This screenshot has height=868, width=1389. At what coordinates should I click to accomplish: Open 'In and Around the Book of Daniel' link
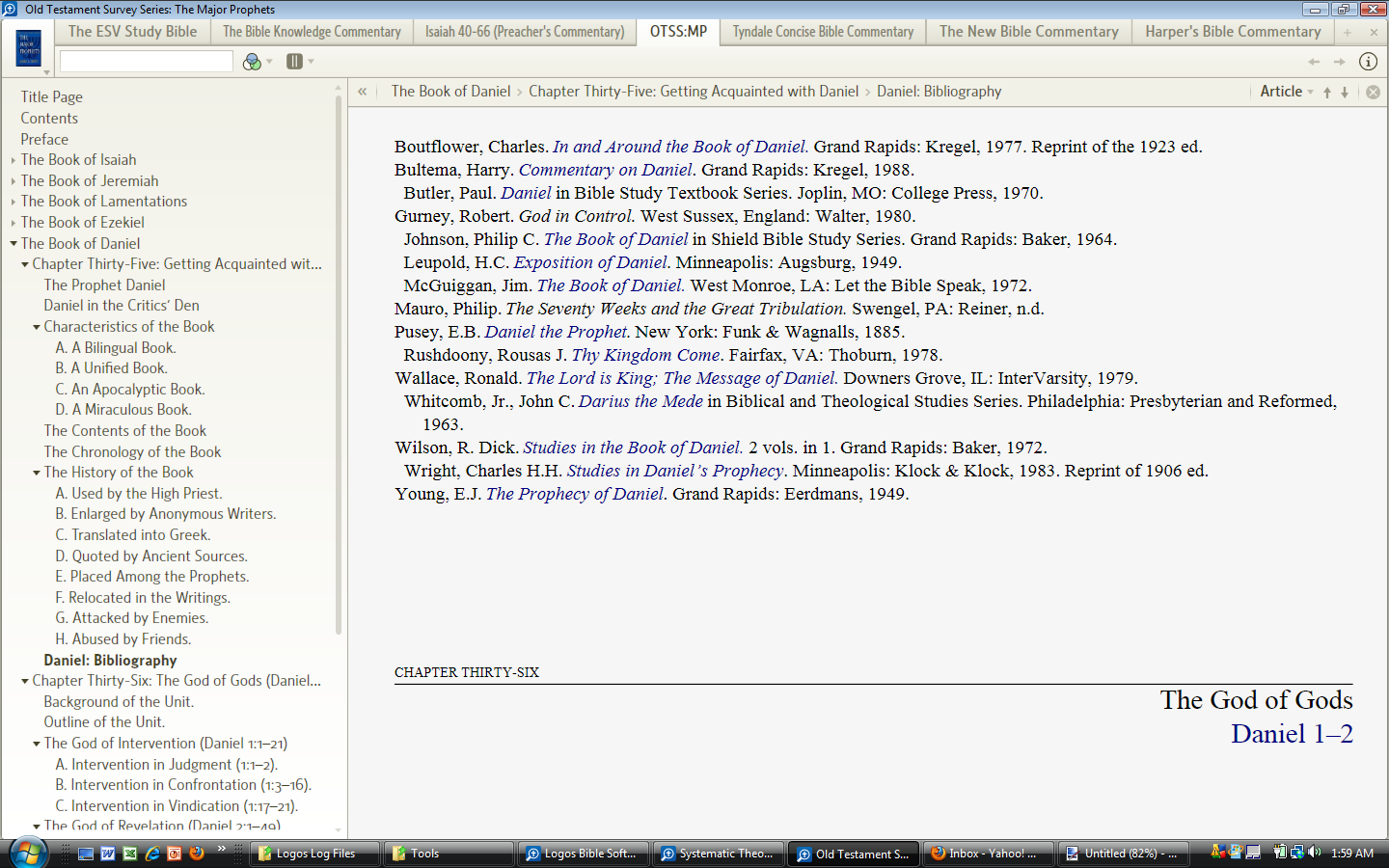coord(680,147)
